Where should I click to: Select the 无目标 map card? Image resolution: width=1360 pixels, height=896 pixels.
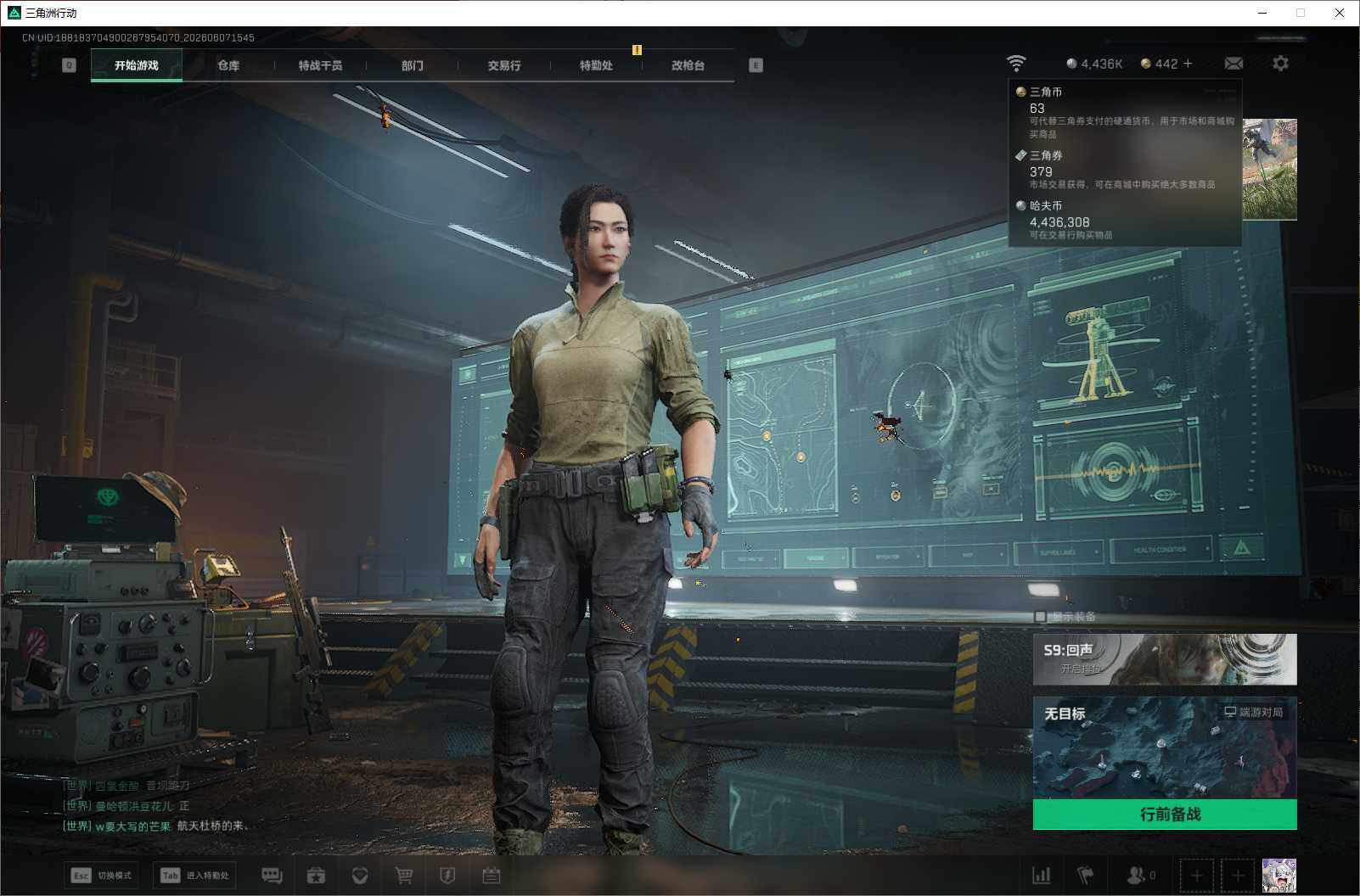[1165, 748]
